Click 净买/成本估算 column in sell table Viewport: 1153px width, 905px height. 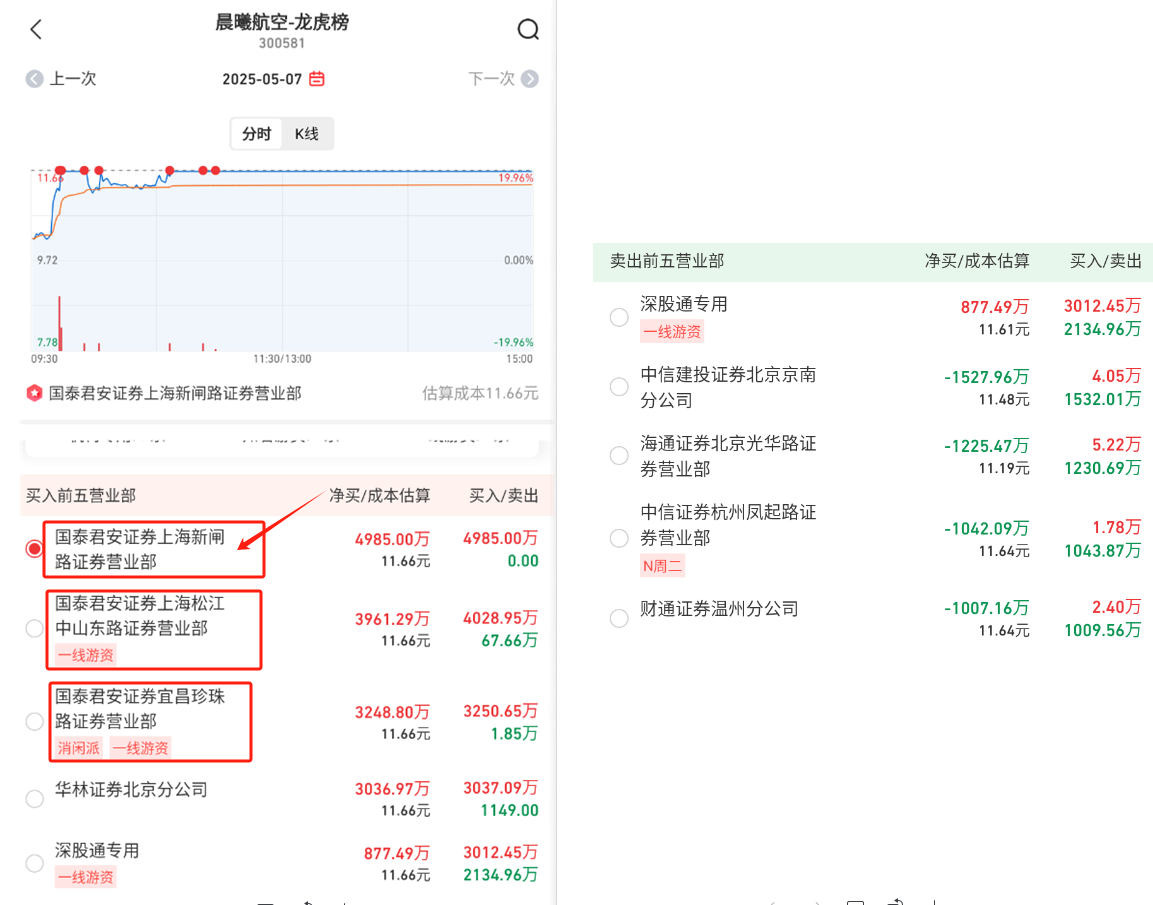click(977, 261)
